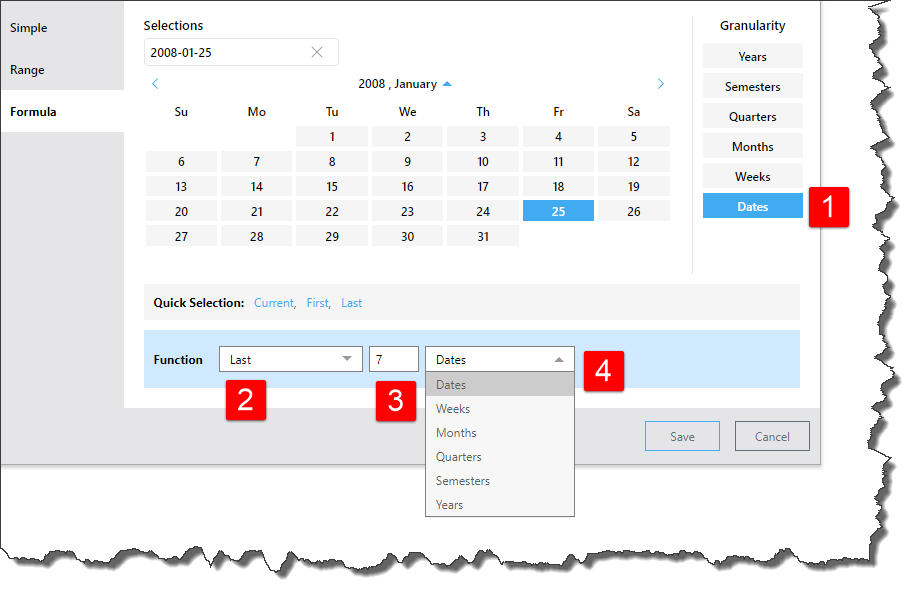Open the Formula tab
This screenshot has height=593, width=916.
[x=62, y=112]
